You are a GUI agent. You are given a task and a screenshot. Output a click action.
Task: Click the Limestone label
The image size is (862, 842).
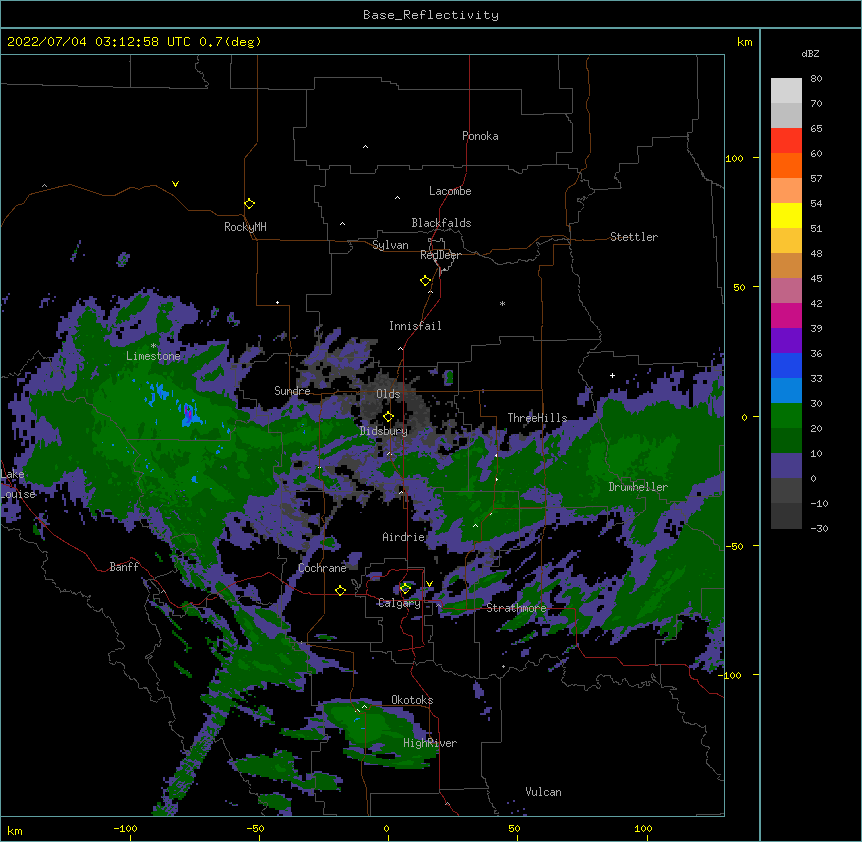[x=153, y=356]
